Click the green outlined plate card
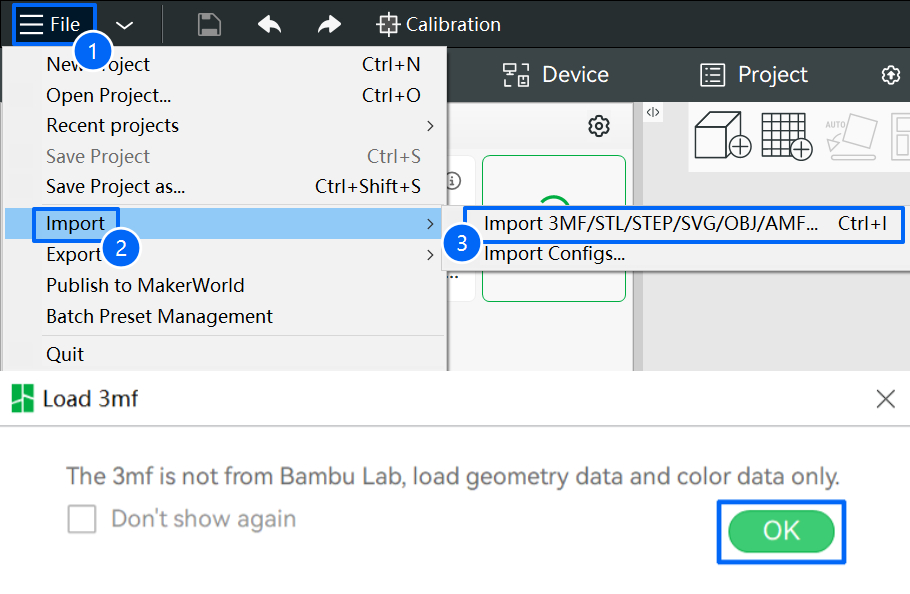The width and height of the screenshot is (910, 594). (x=554, y=228)
